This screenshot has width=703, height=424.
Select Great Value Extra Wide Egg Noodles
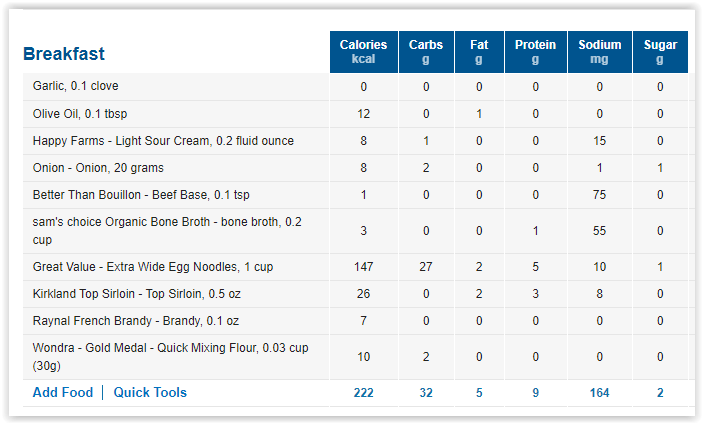coord(153,267)
